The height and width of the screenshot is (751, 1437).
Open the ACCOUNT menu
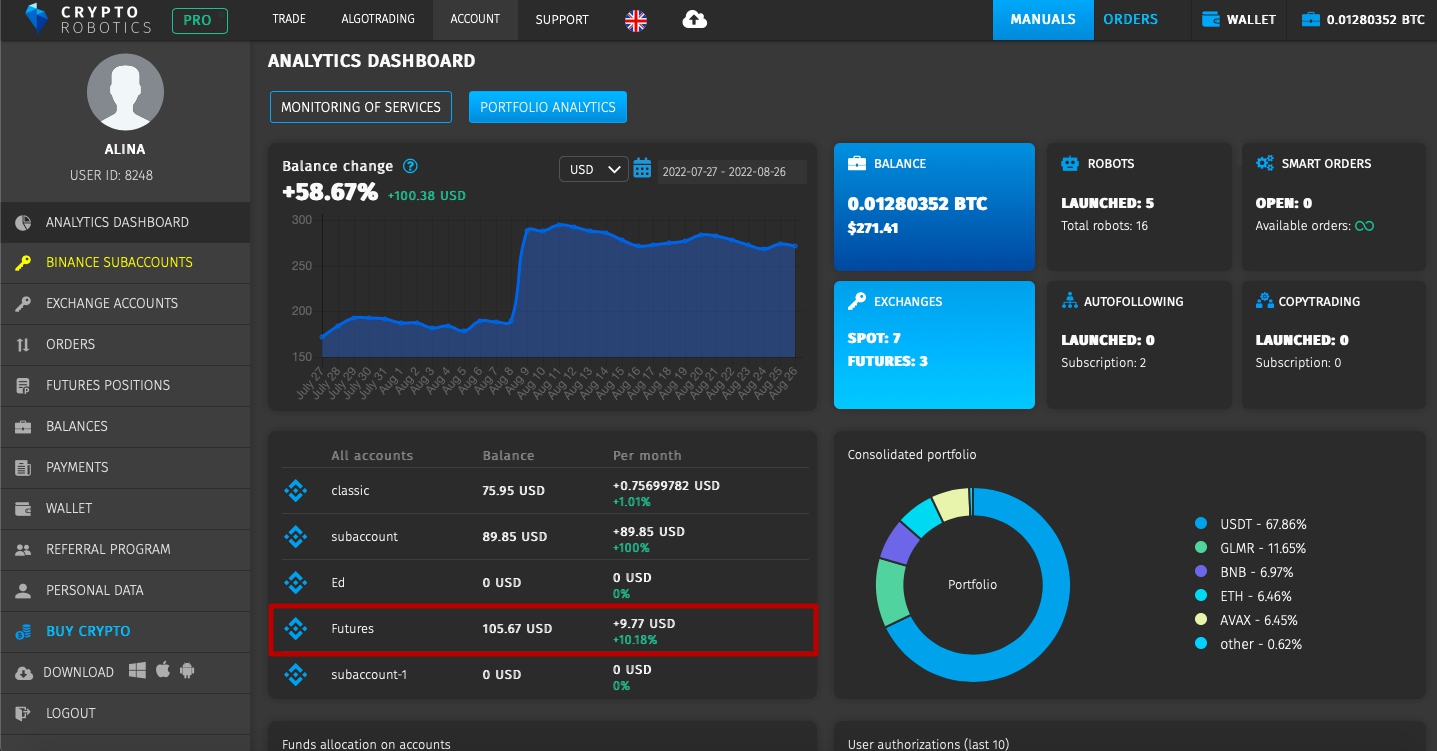[x=475, y=19]
